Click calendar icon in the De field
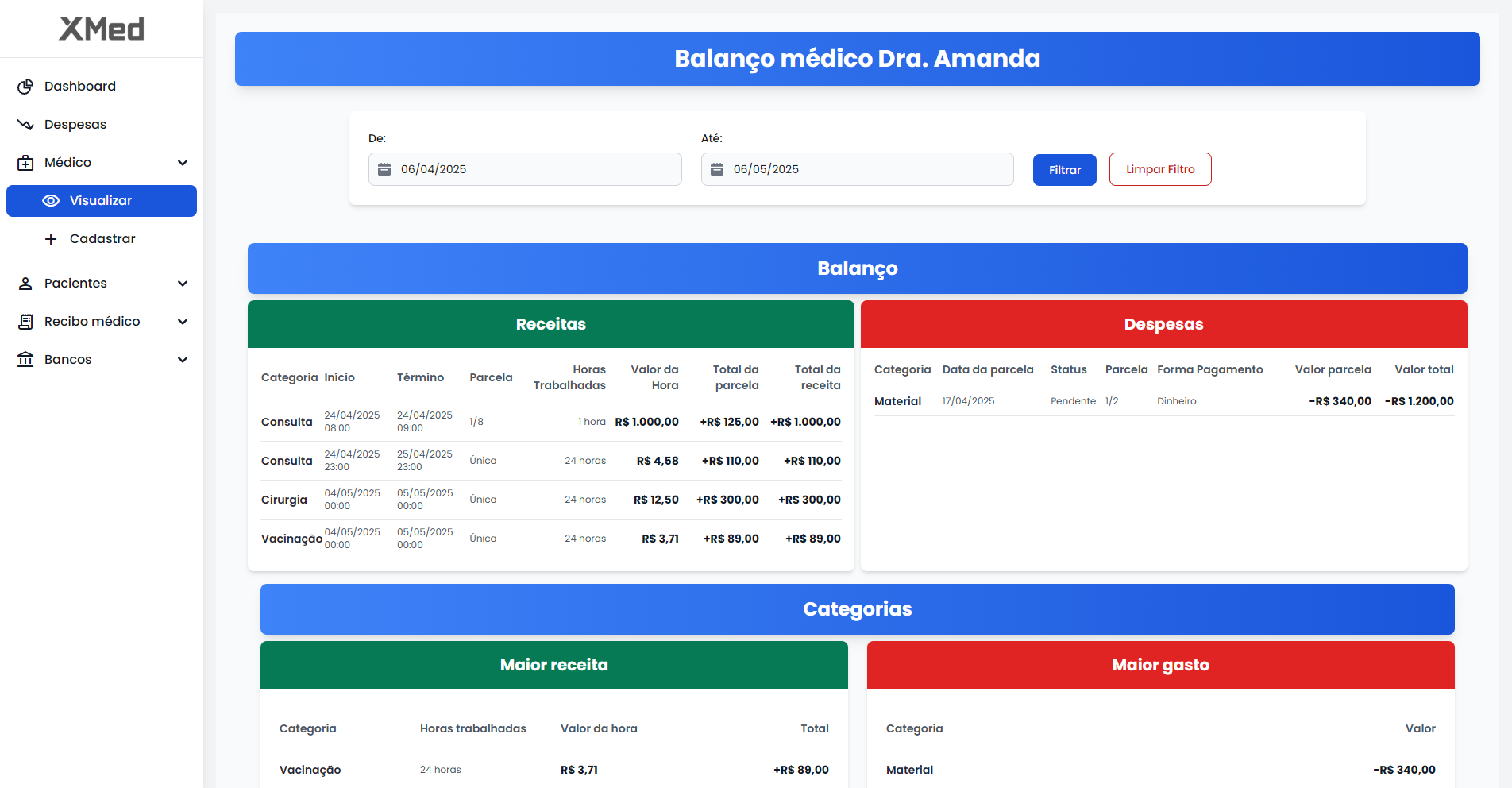Viewport: 1512px width, 788px height. [384, 169]
